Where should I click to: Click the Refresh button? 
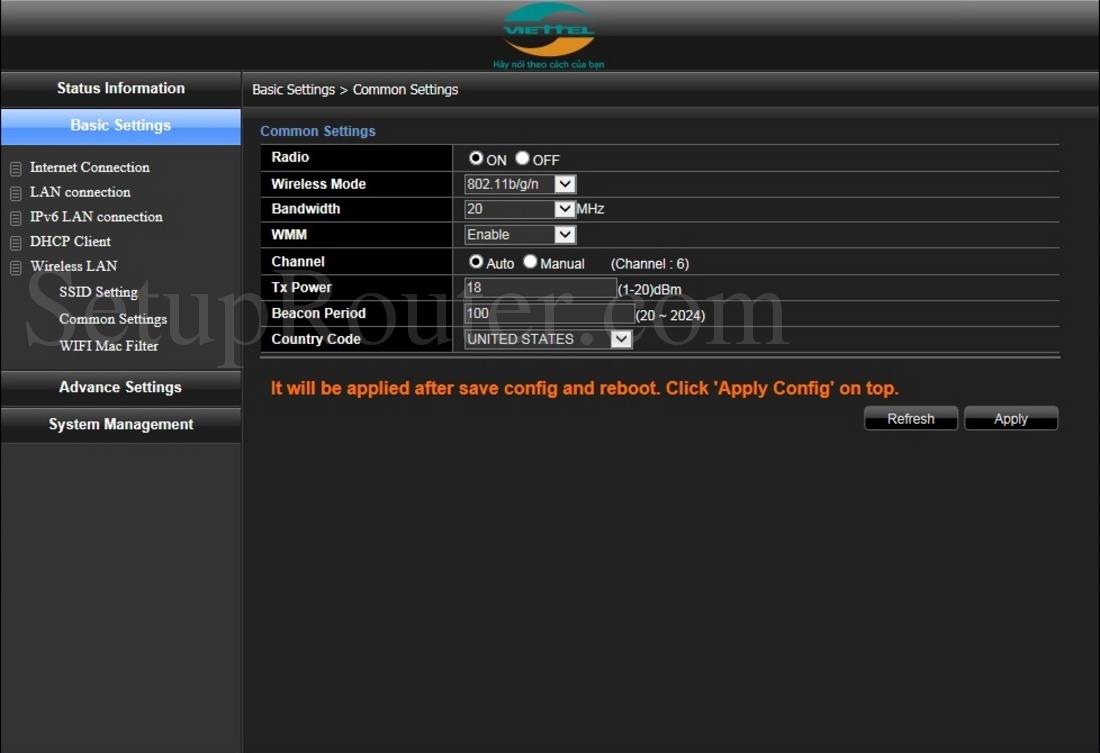click(910, 418)
